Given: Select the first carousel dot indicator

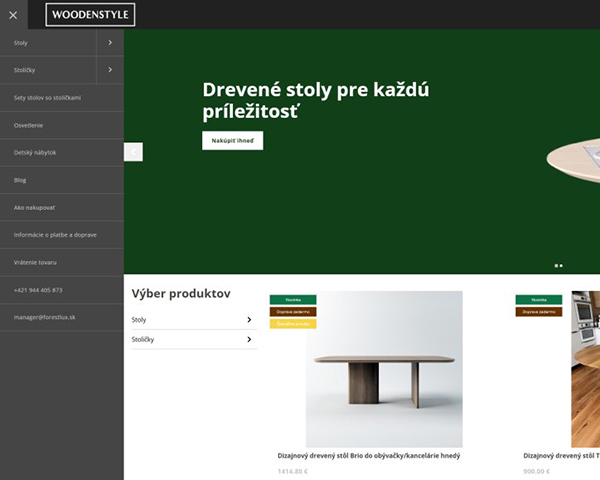Looking at the screenshot, I should pos(556,266).
